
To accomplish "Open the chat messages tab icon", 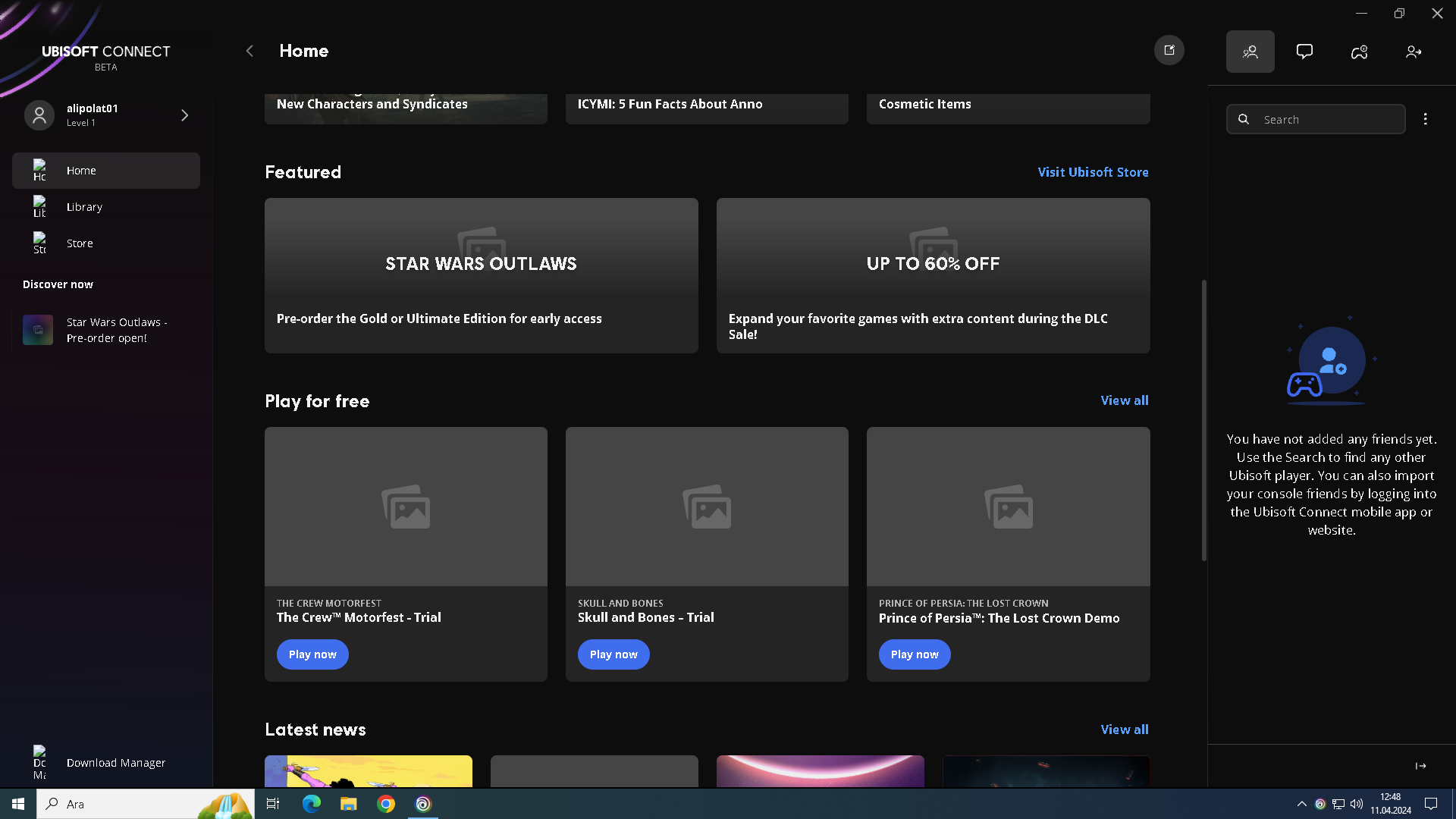I will tap(1304, 52).
